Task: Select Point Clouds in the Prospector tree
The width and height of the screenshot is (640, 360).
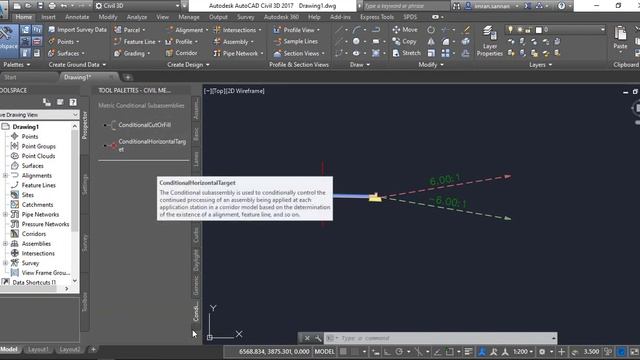Action: 38,156
